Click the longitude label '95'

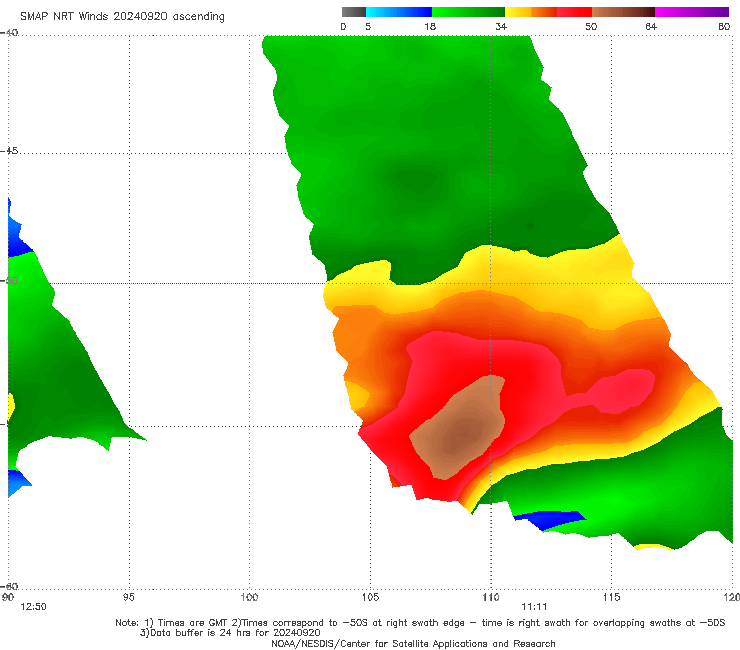point(128,598)
